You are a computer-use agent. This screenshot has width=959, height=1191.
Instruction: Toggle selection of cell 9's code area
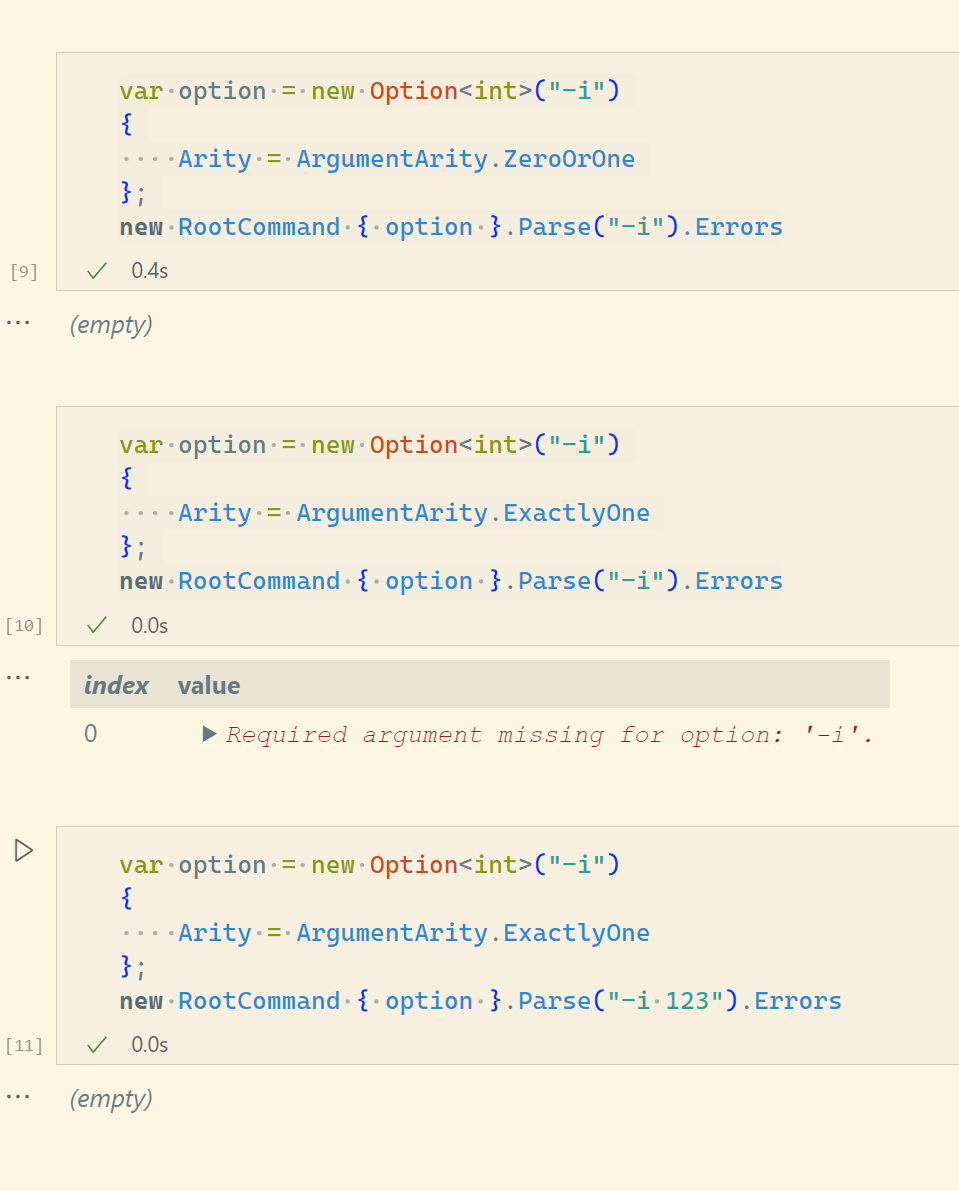[x=450, y=158]
